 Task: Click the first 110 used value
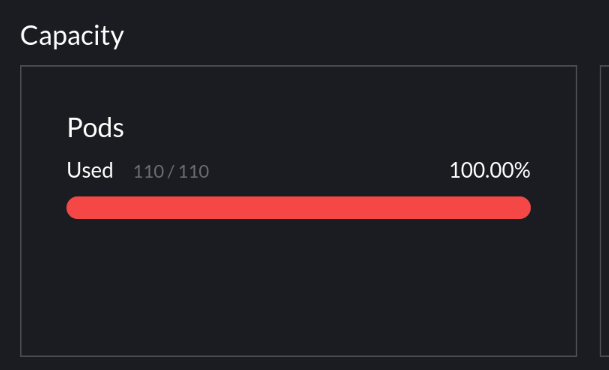(x=149, y=172)
